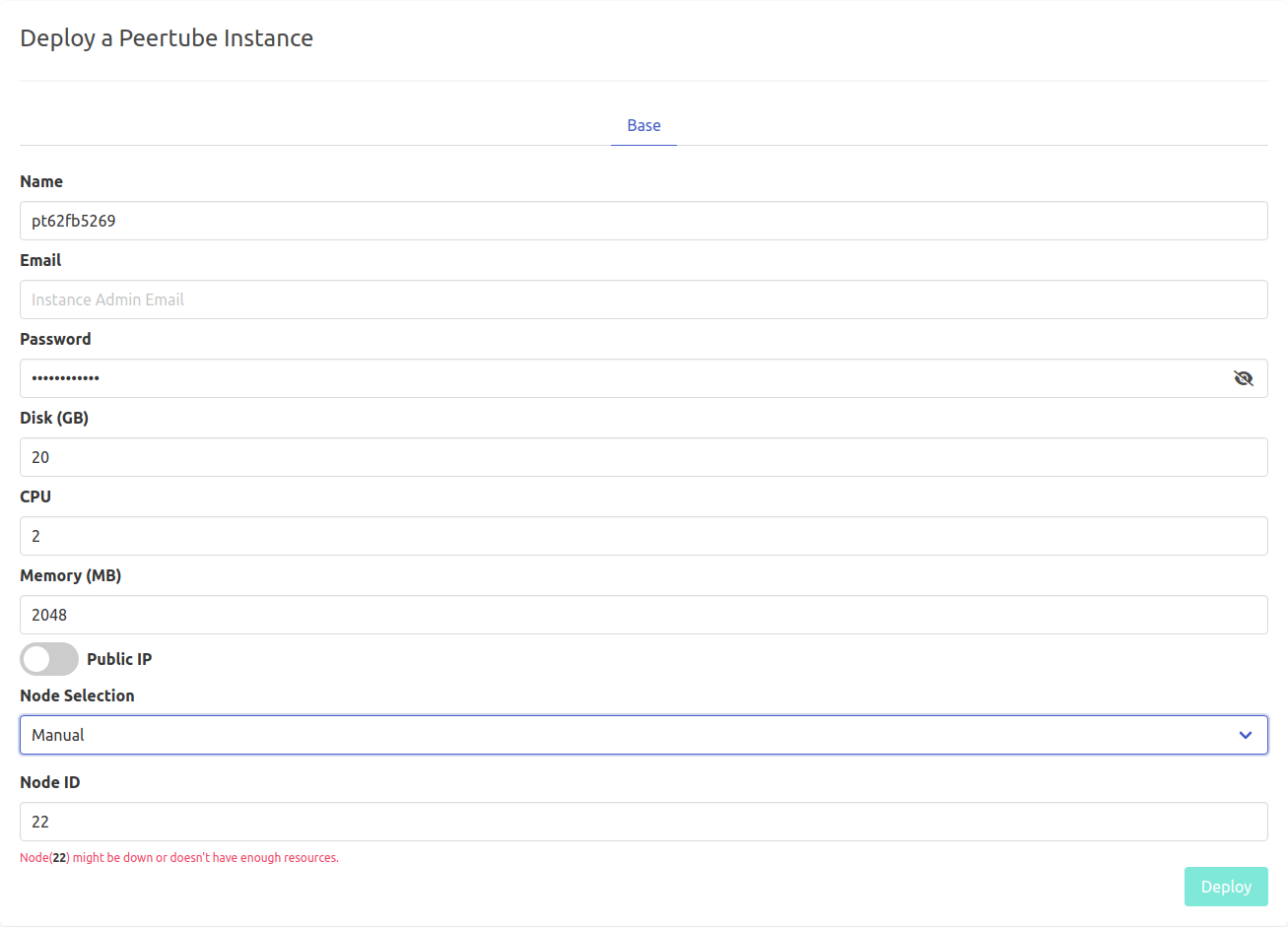Enable the Public IP switch

coord(49,659)
